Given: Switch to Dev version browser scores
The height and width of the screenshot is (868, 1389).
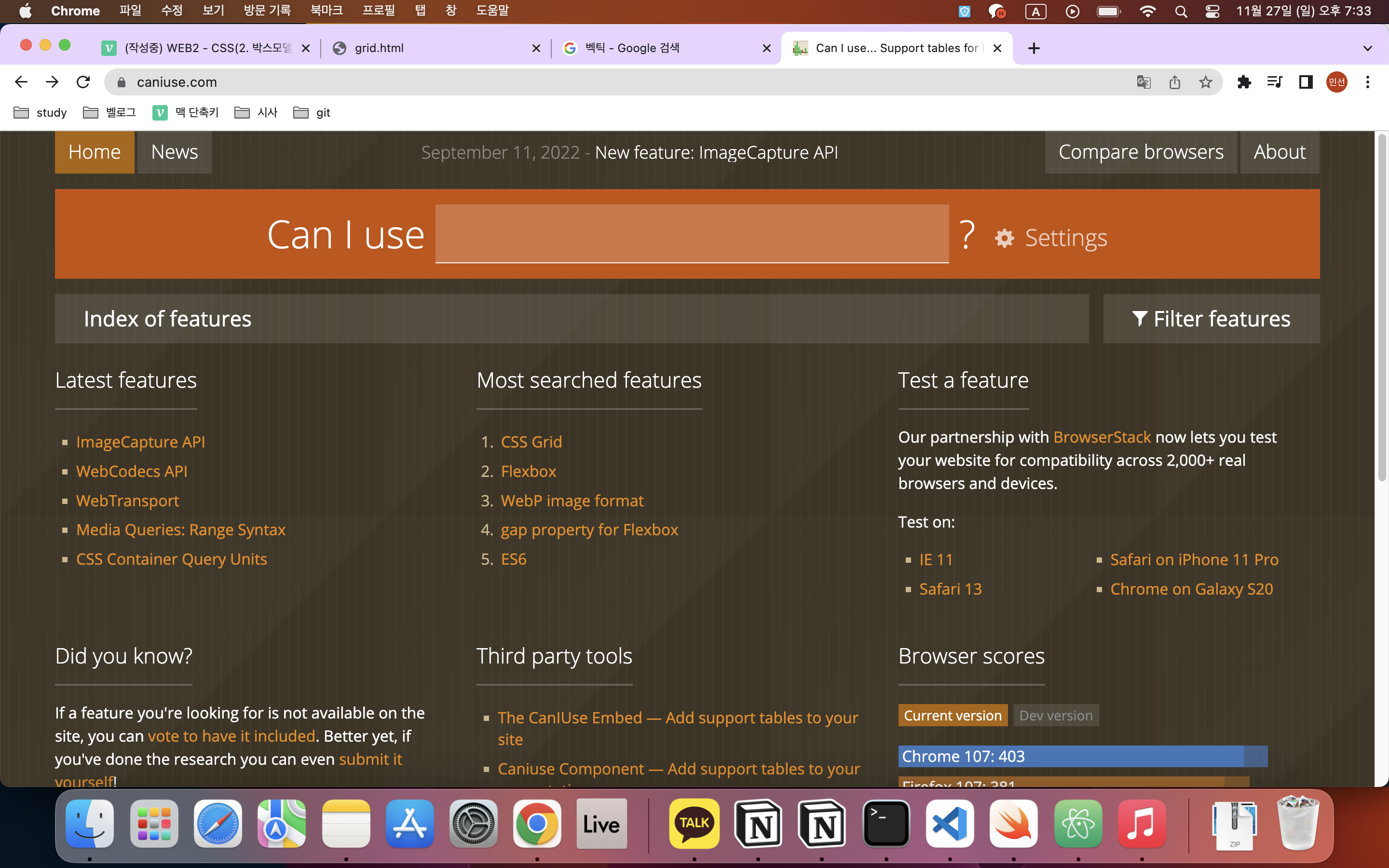Looking at the screenshot, I should pyautogui.click(x=1056, y=715).
